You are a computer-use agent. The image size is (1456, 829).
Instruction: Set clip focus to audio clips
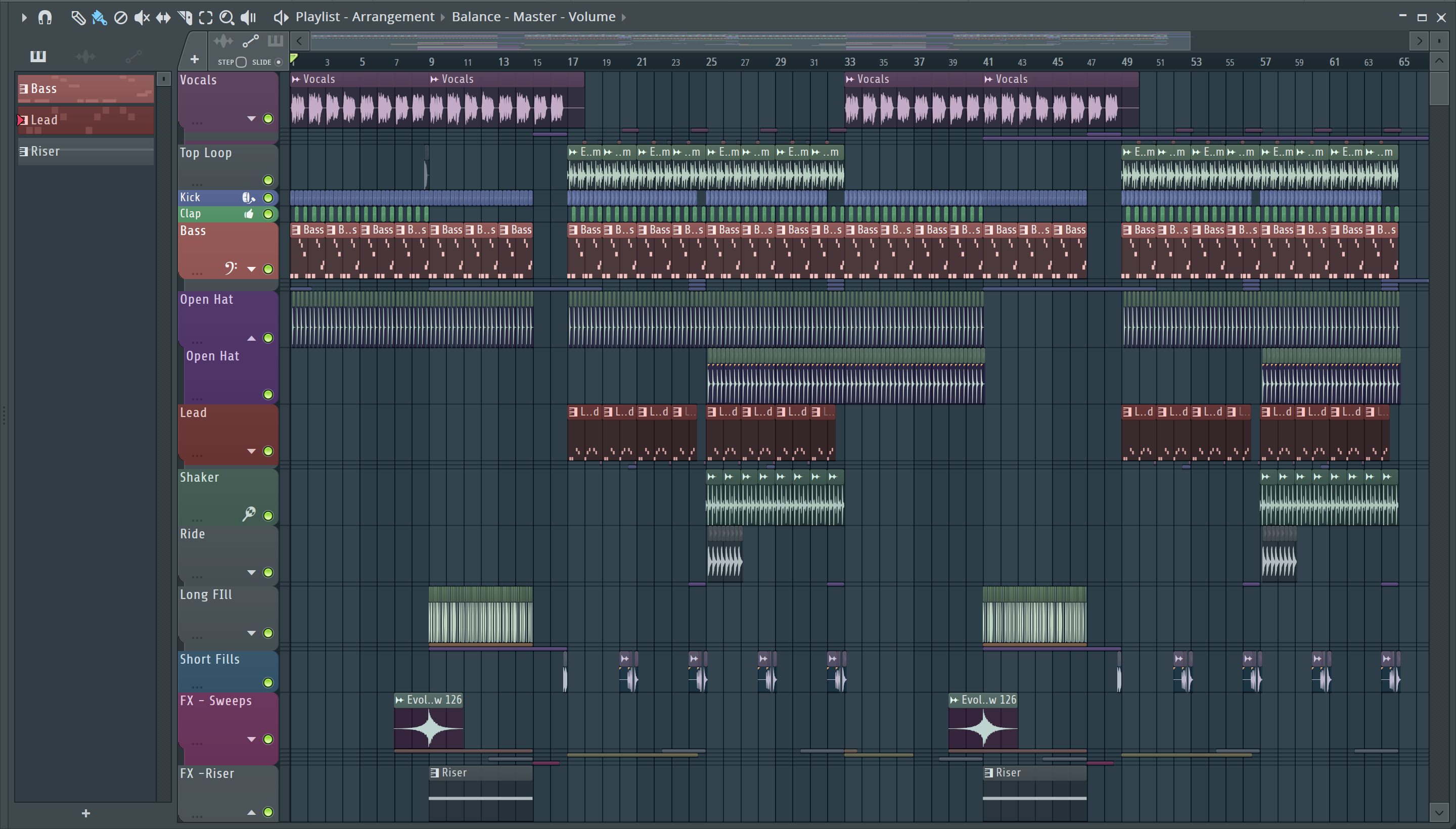tap(223, 41)
